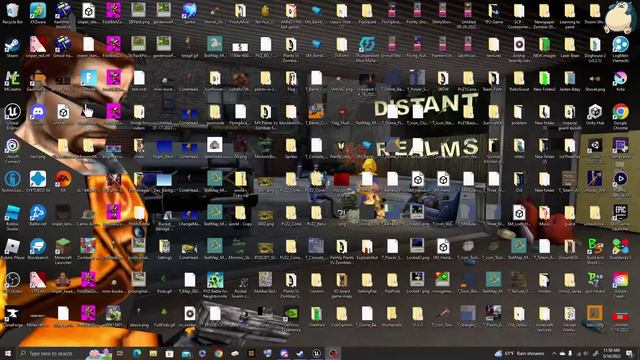
Task: Select the Unity Hub desktop shortcut
Action: [x=595, y=114]
